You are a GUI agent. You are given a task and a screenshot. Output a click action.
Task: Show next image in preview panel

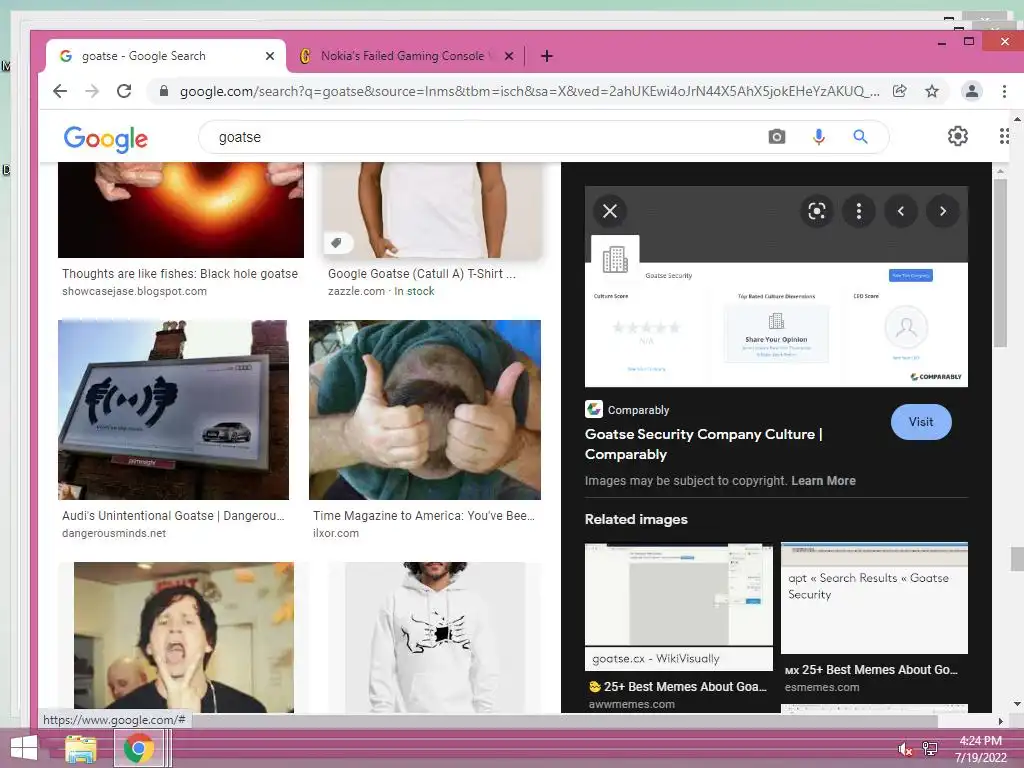point(942,211)
